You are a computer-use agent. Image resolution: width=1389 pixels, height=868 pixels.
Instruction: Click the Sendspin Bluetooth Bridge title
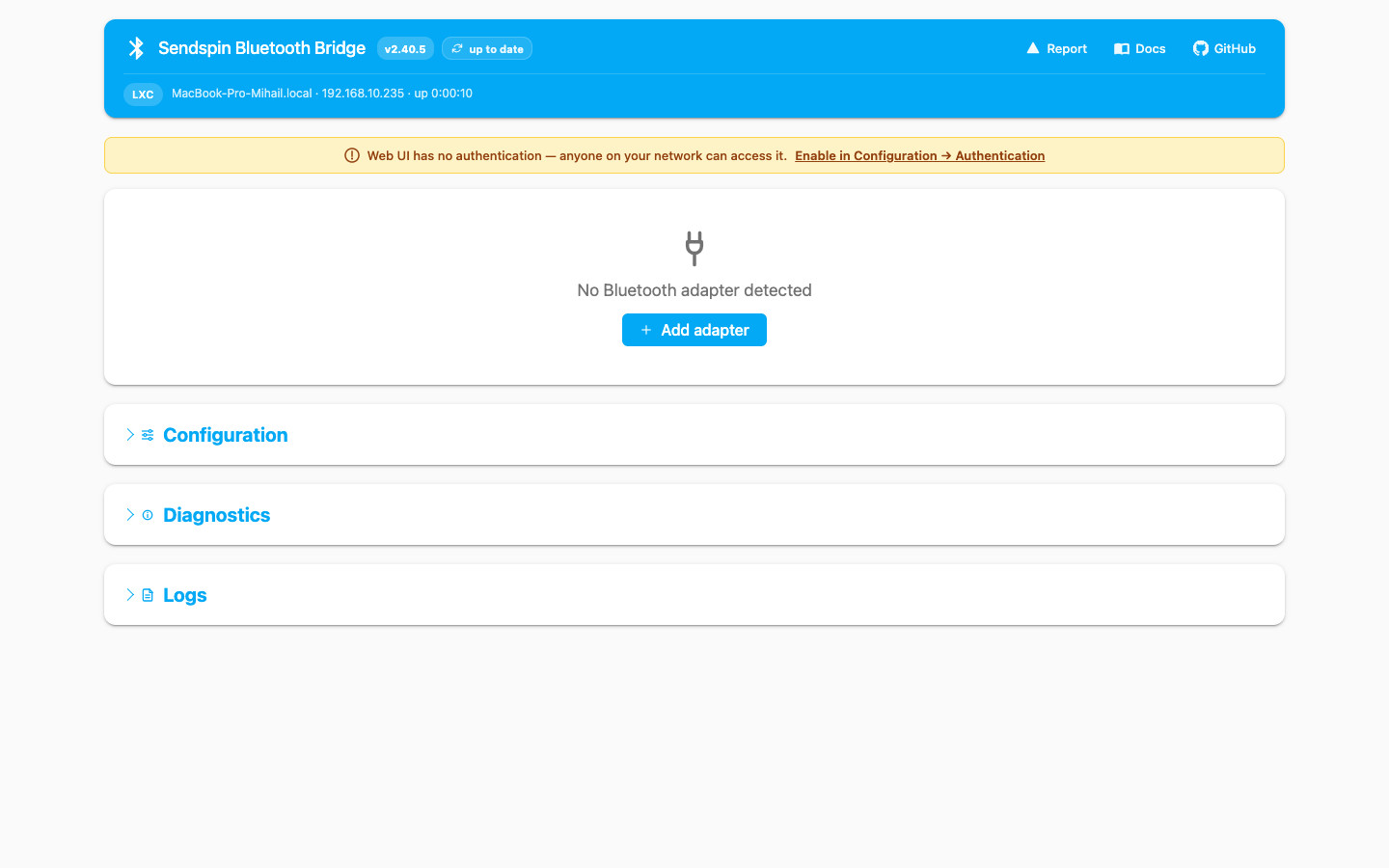click(261, 47)
